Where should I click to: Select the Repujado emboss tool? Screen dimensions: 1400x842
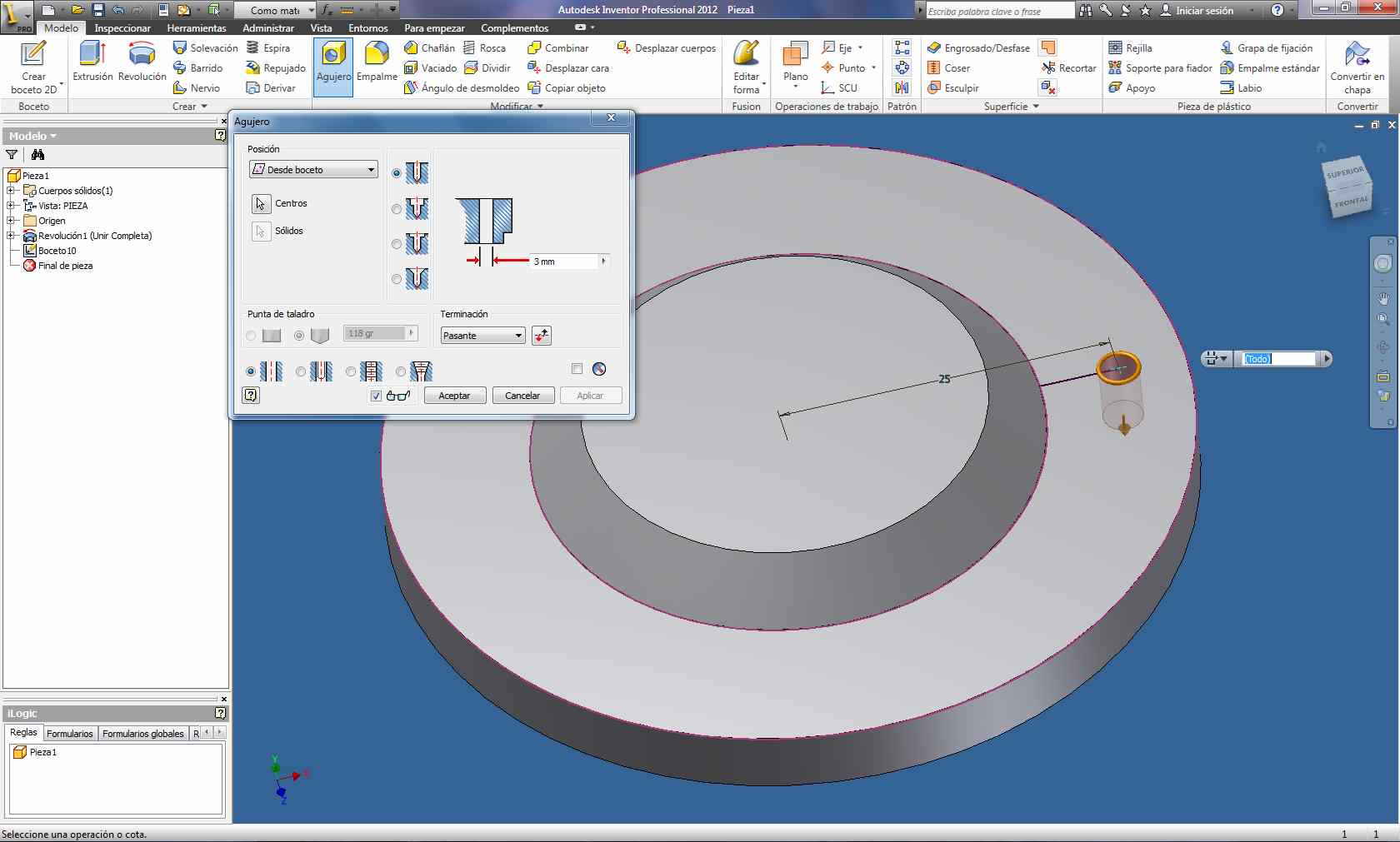click(x=276, y=68)
